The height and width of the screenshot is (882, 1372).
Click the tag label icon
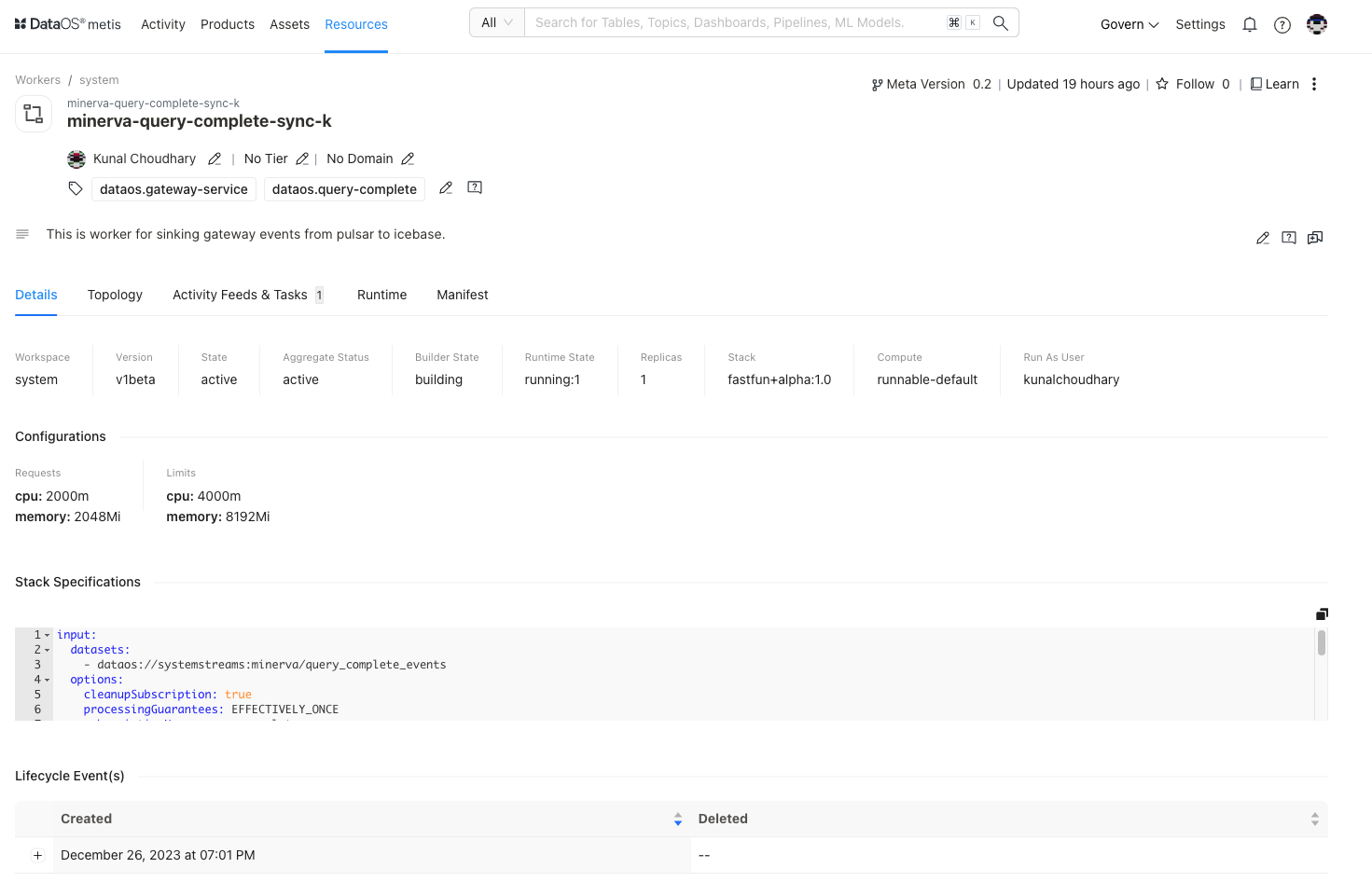pyautogui.click(x=76, y=188)
